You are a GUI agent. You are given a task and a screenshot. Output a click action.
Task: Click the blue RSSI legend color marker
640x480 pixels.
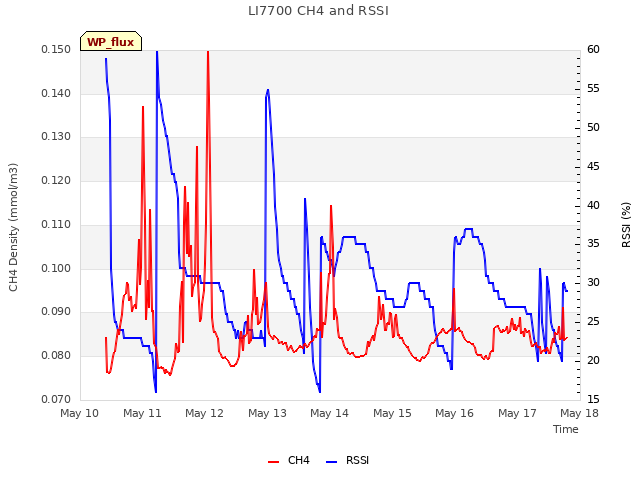(x=331, y=462)
